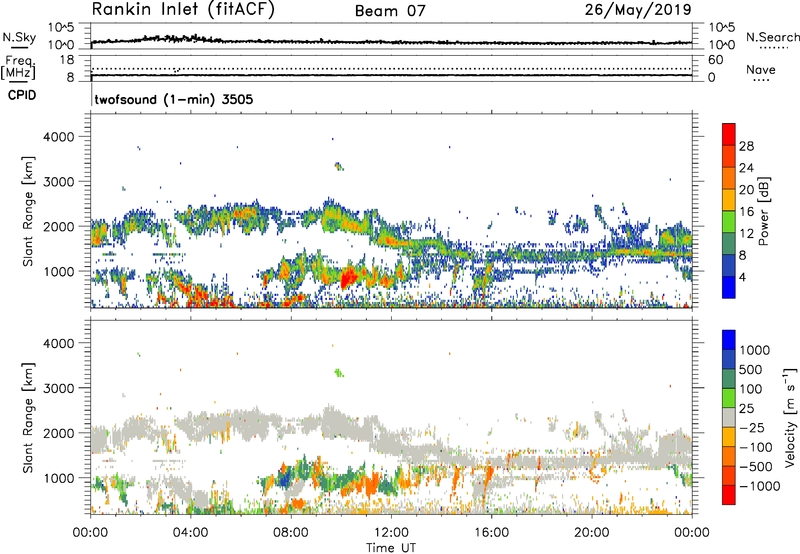Select the 'N.Sky' legend label
The height and width of the screenshot is (554, 800).
coord(19,37)
